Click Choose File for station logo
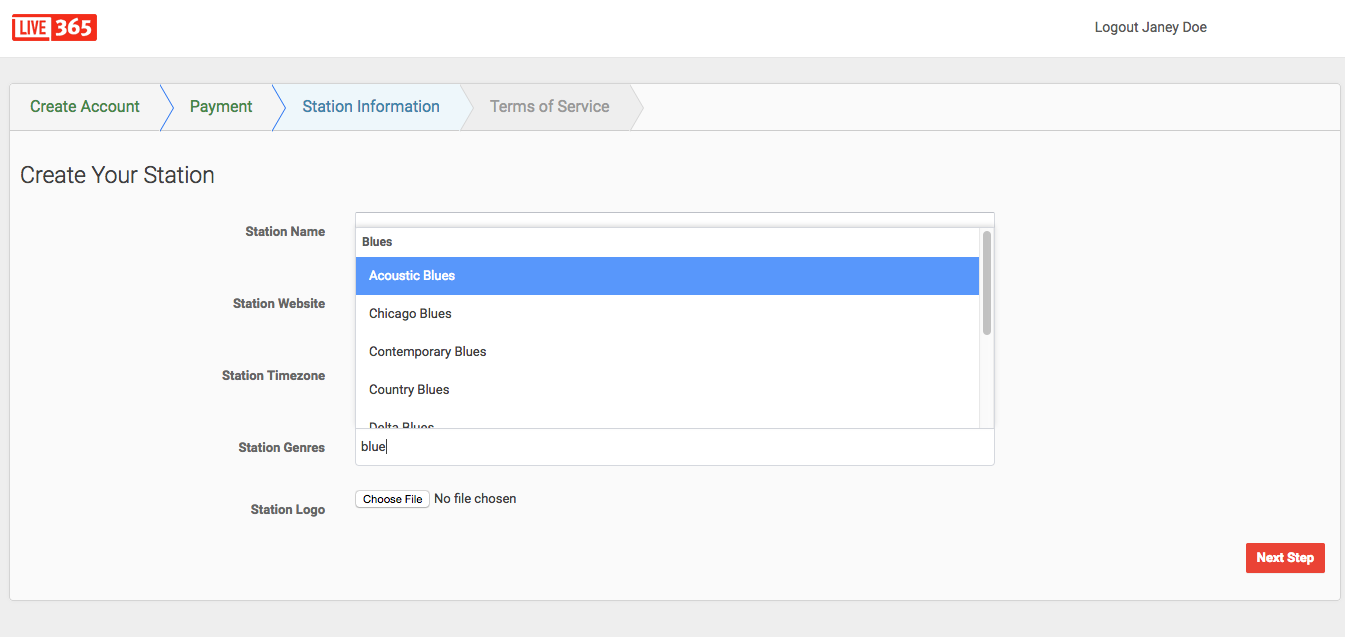The height and width of the screenshot is (637, 1345). point(392,499)
